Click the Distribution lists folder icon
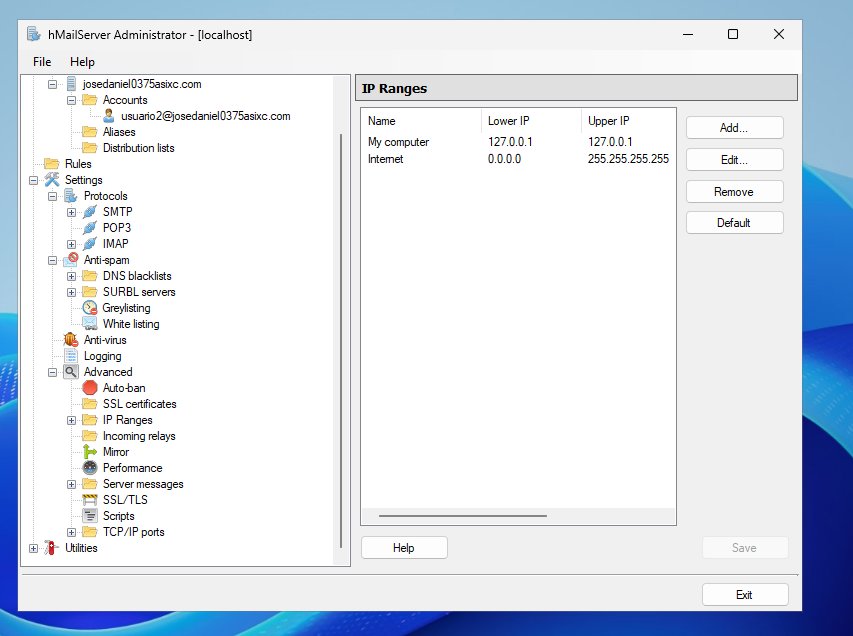 (90, 148)
